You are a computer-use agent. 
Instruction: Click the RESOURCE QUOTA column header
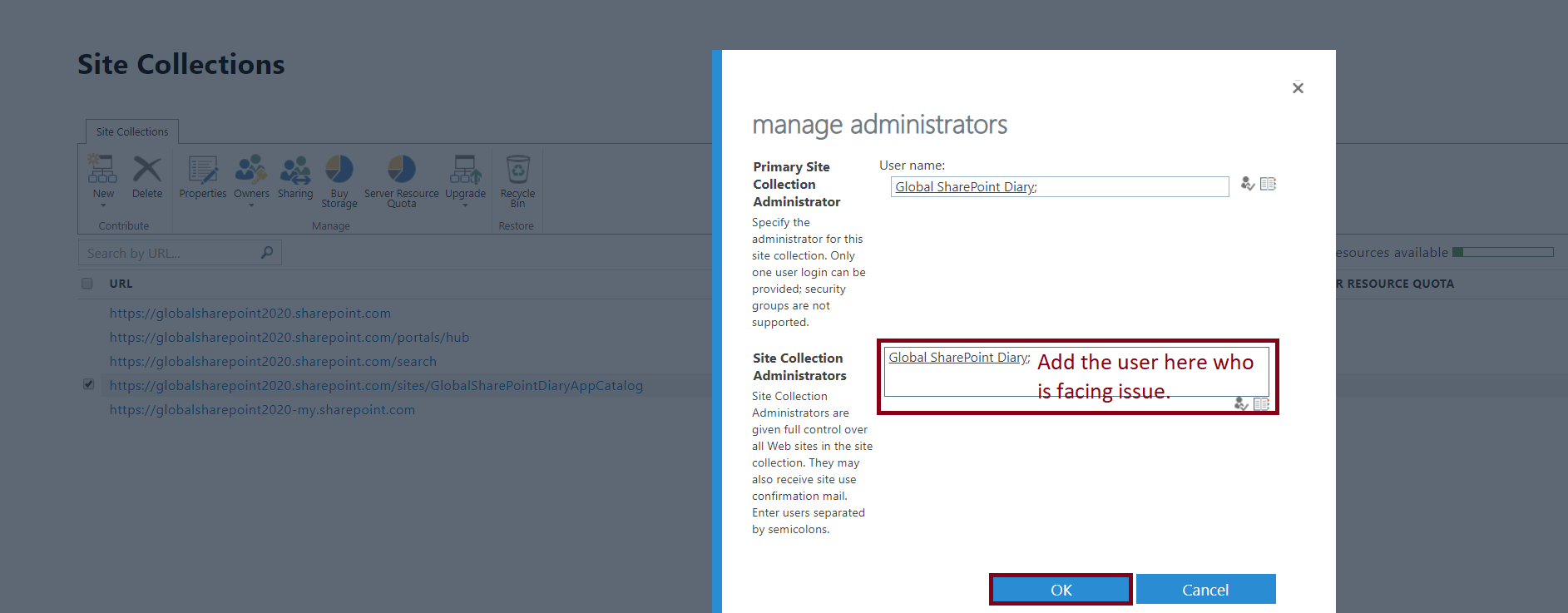tap(1395, 284)
